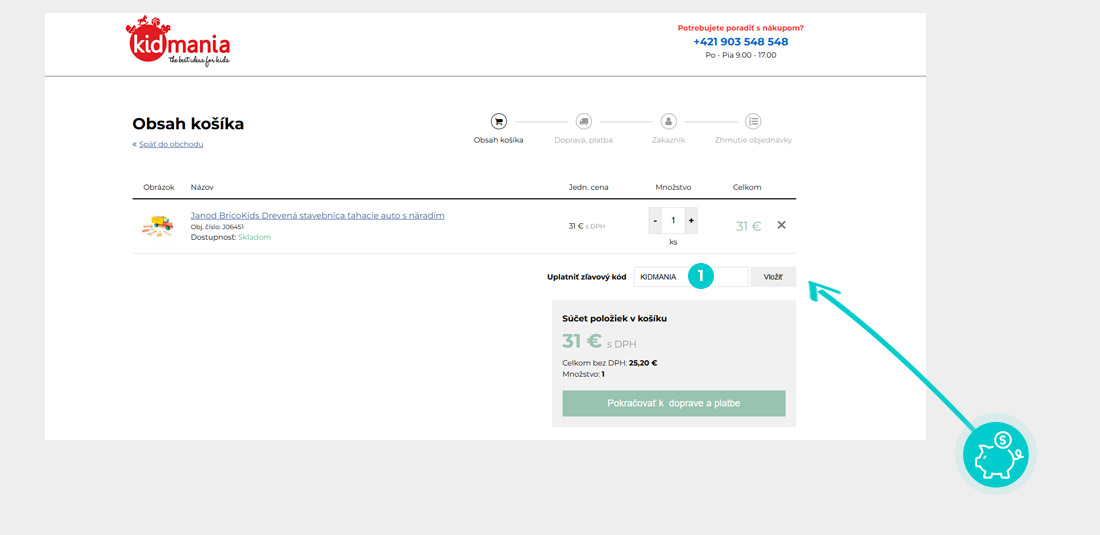
Task: Click the phone number +421 903 548 548
Action: coord(740,42)
